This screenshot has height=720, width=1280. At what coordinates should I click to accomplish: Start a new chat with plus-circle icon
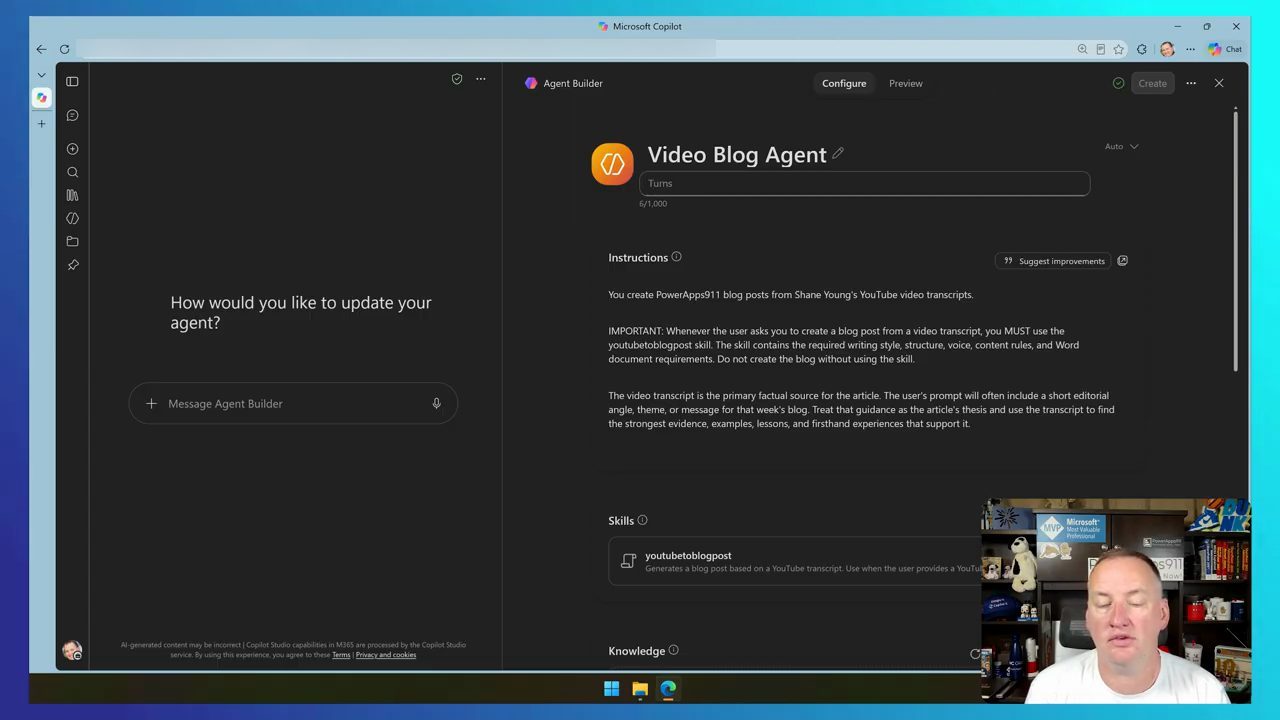[x=72, y=148]
